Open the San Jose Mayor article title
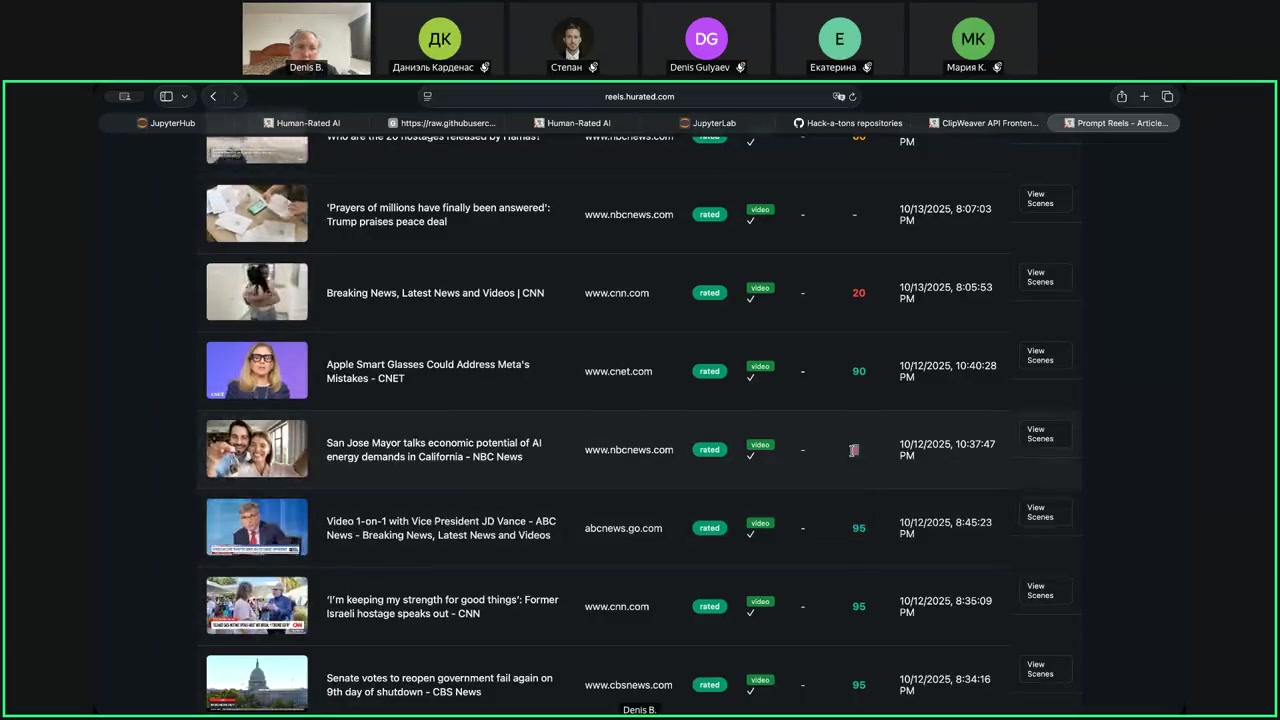The height and width of the screenshot is (720, 1280). 433,450
